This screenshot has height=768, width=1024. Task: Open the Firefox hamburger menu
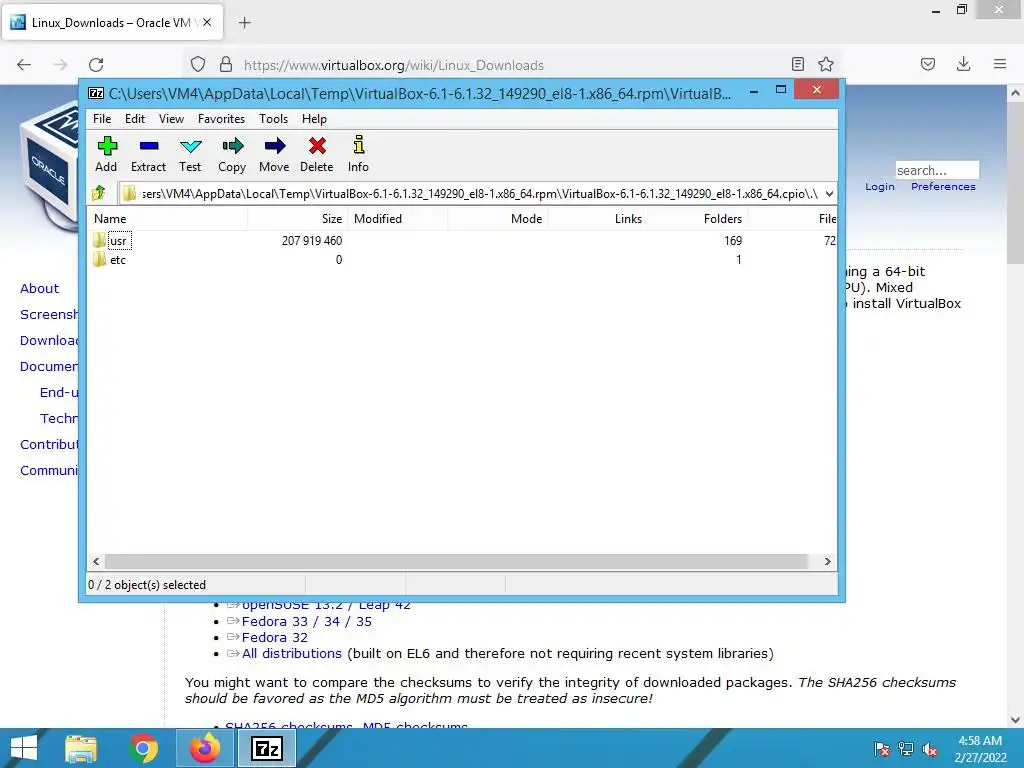click(x=1000, y=64)
